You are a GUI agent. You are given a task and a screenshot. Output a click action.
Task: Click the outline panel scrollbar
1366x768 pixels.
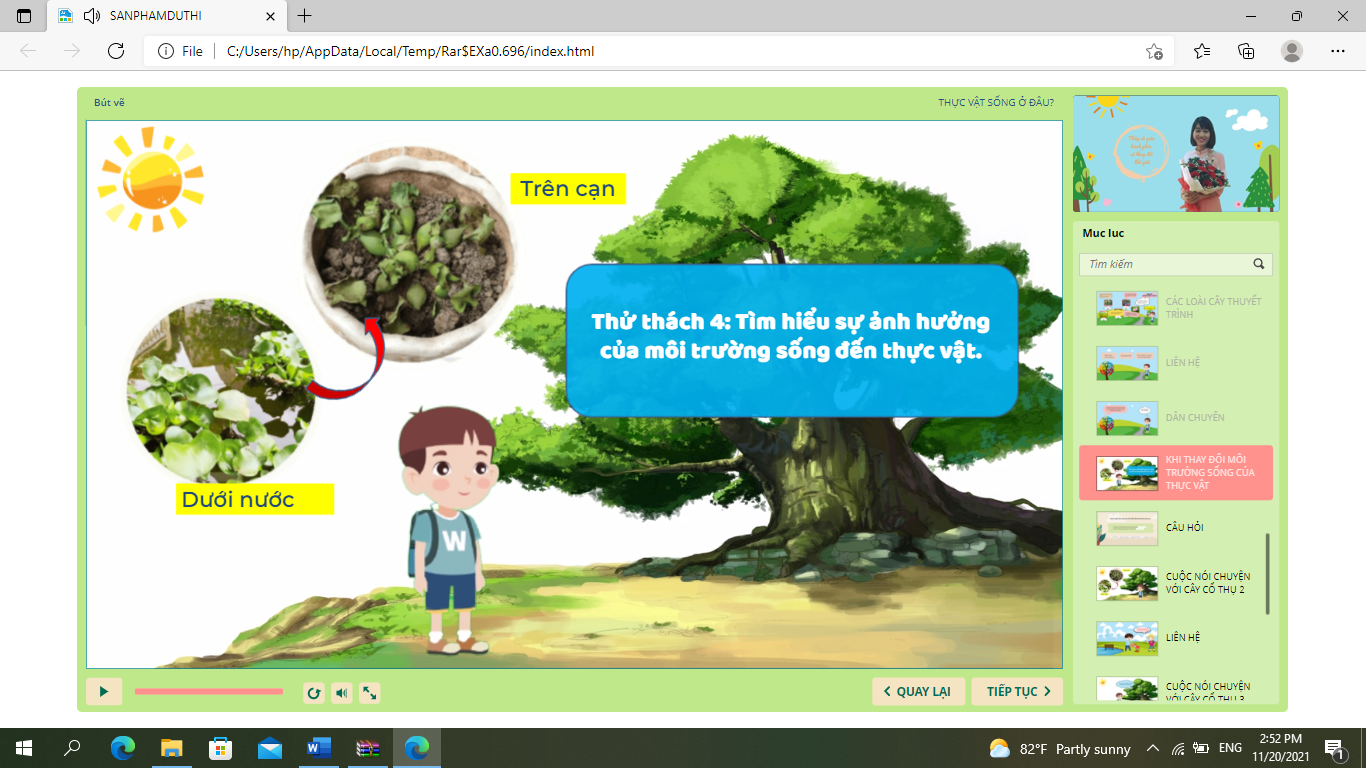[1268, 573]
